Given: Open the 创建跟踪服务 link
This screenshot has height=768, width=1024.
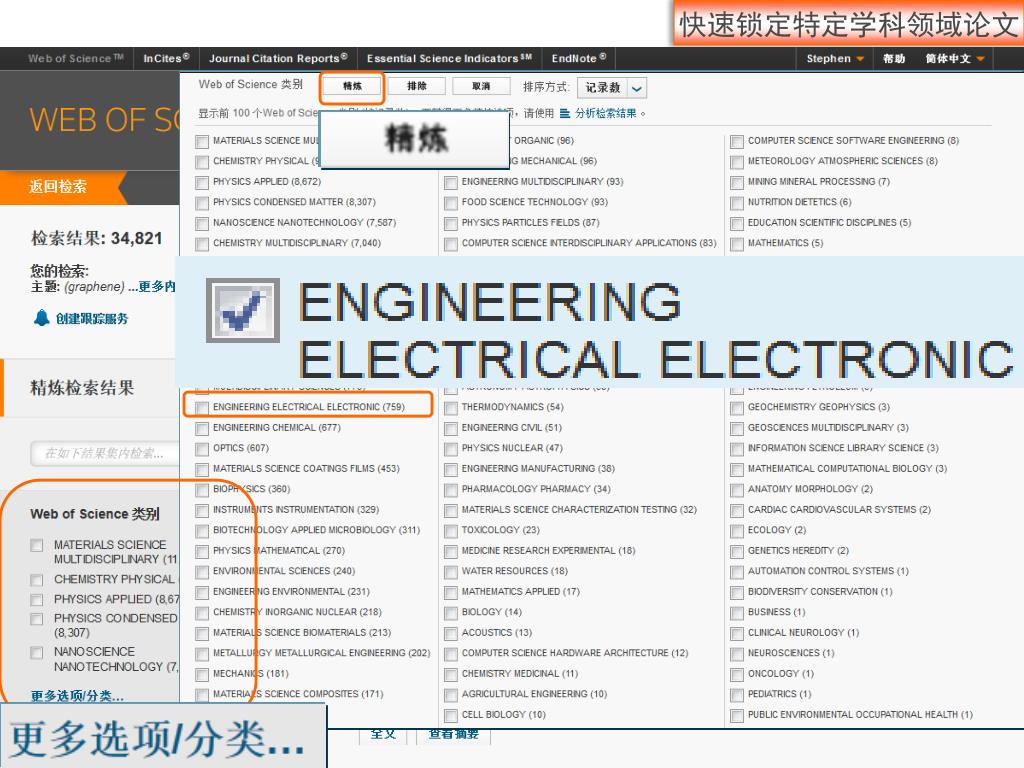Looking at the screenshot, I should click(91, 319).
